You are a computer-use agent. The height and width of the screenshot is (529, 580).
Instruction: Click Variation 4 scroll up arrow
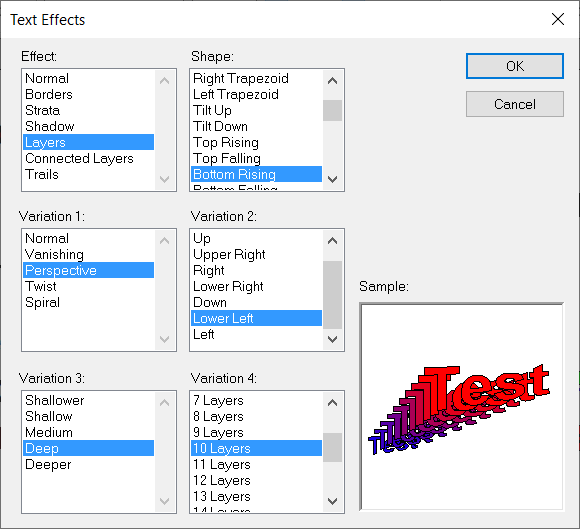(x=332, y=402)
